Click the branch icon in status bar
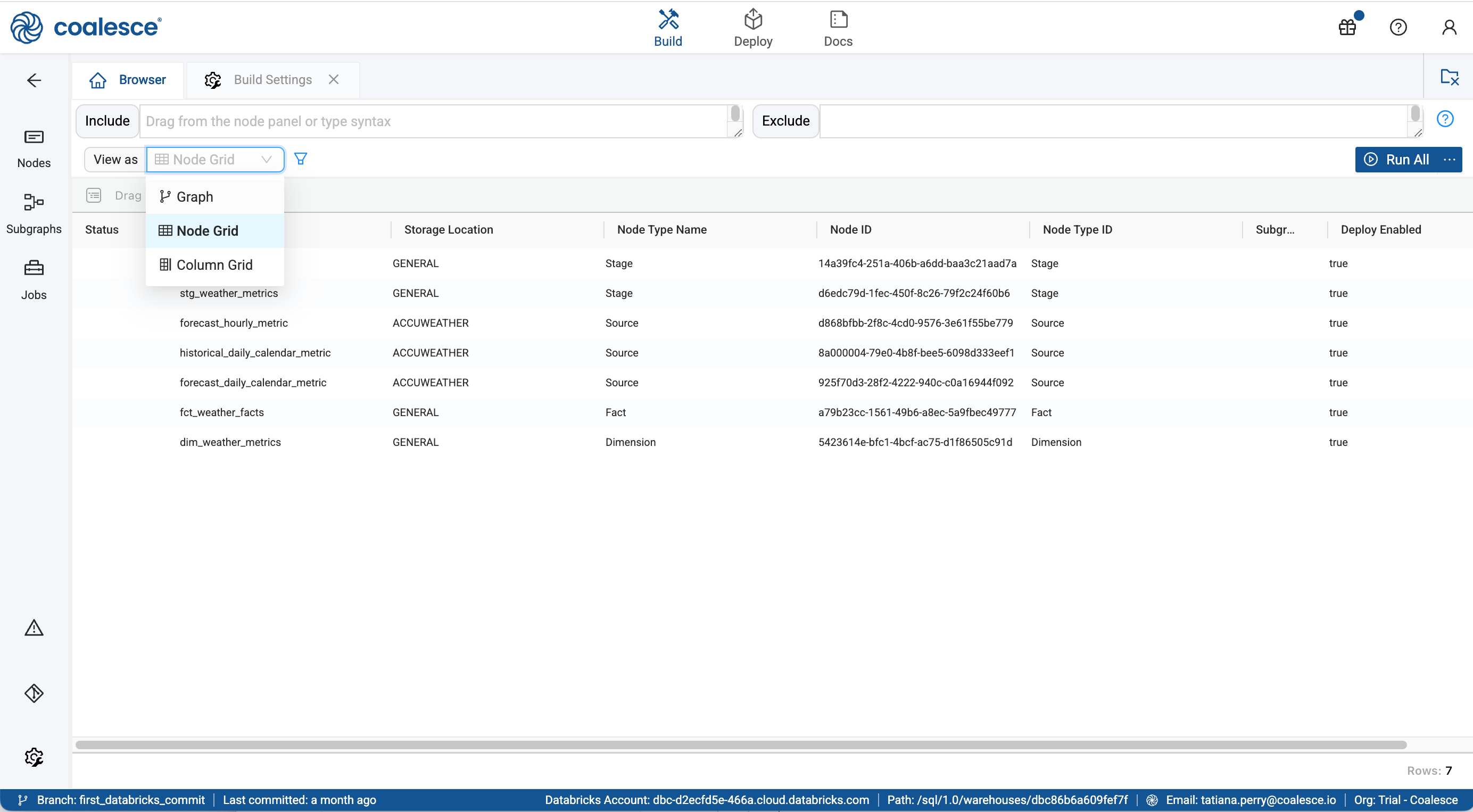 click(x=23, y=800)
